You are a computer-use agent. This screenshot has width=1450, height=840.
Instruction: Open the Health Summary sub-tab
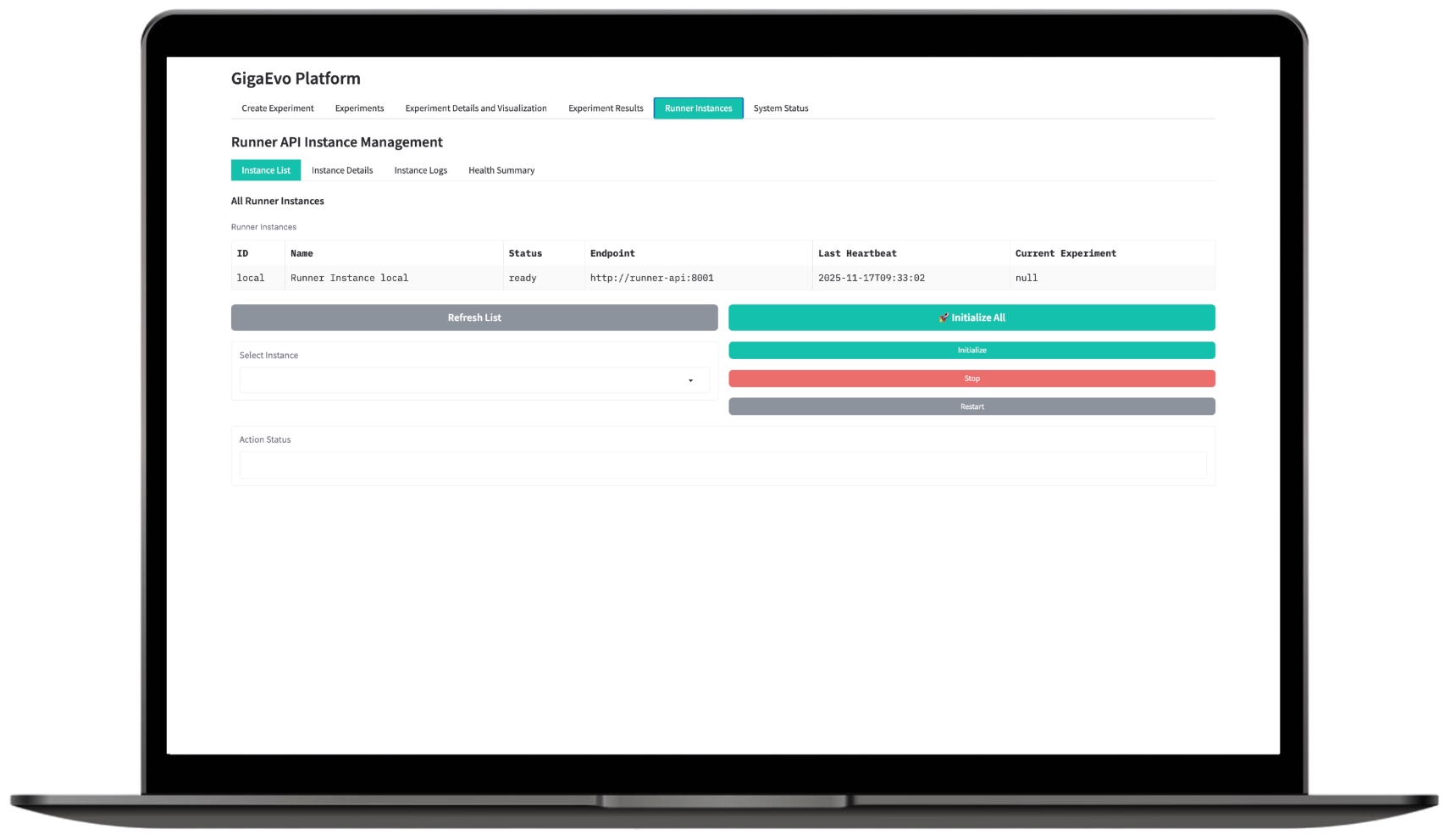click(501, 170)
